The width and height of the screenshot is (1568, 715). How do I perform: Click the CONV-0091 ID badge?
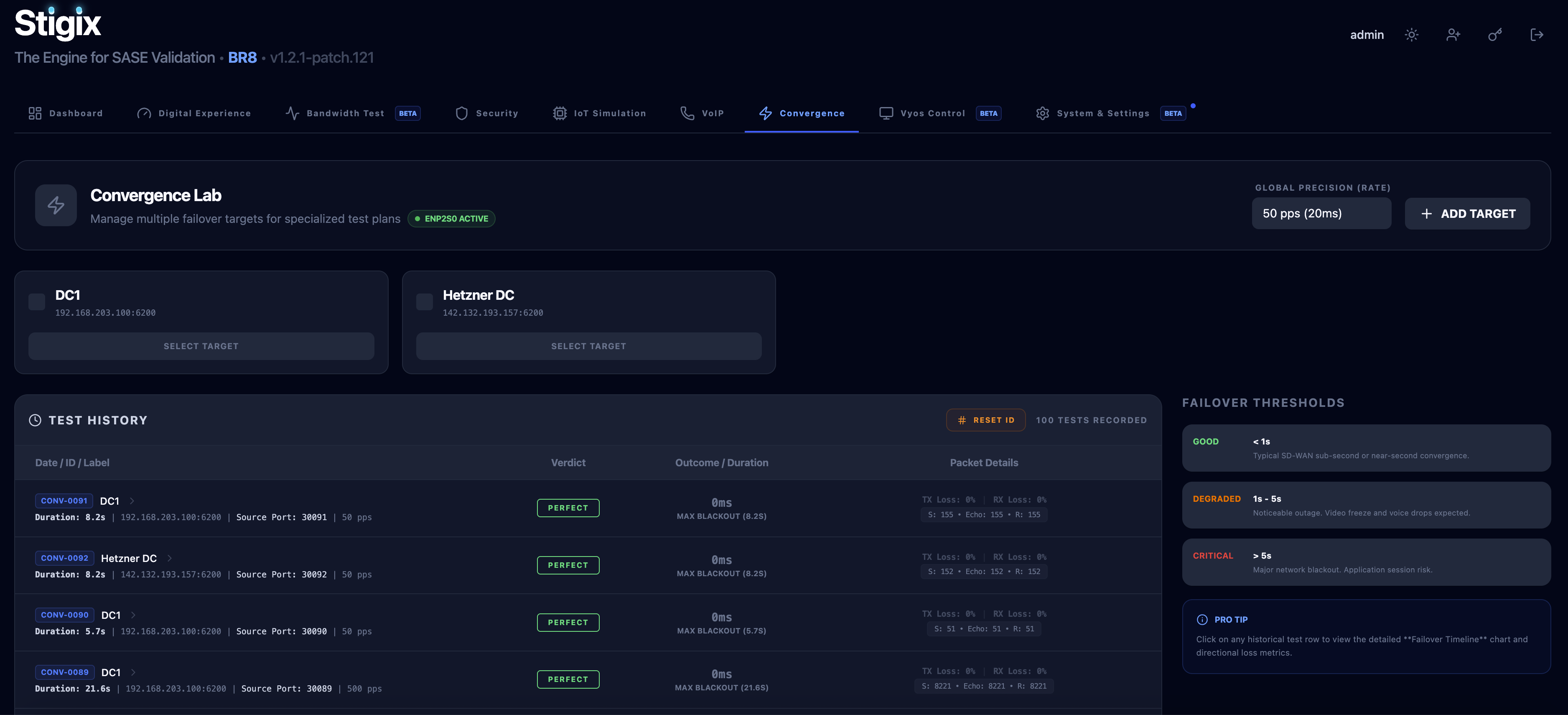point(64,500)
